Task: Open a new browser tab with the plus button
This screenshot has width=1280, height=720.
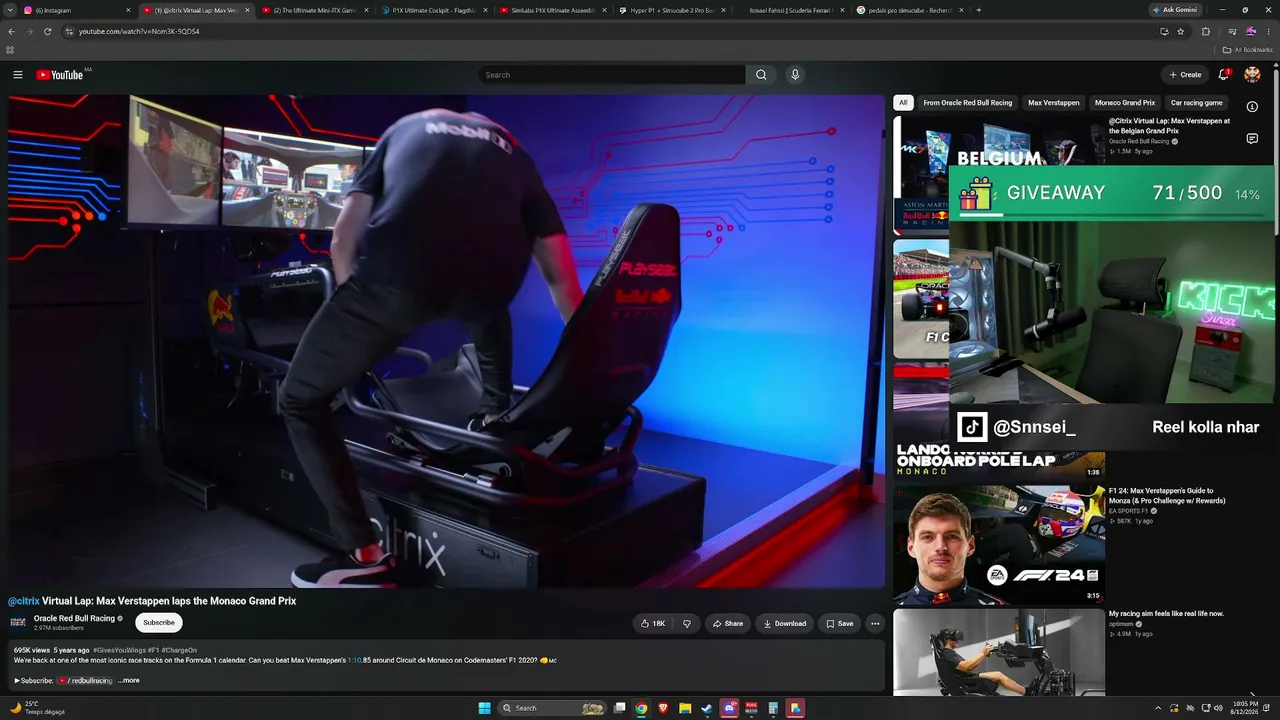Action: 978,10
